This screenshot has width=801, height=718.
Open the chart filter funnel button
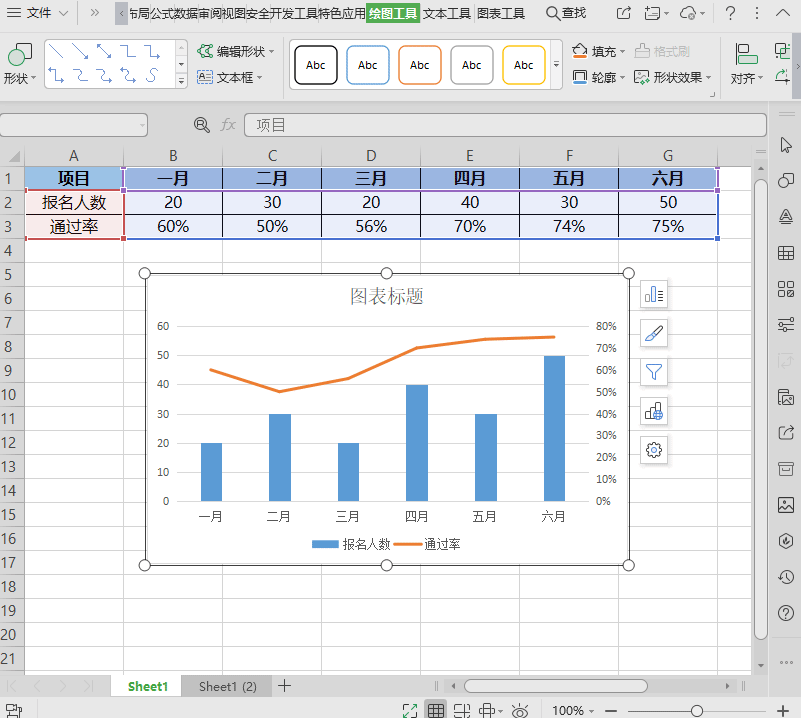(654, 372)
